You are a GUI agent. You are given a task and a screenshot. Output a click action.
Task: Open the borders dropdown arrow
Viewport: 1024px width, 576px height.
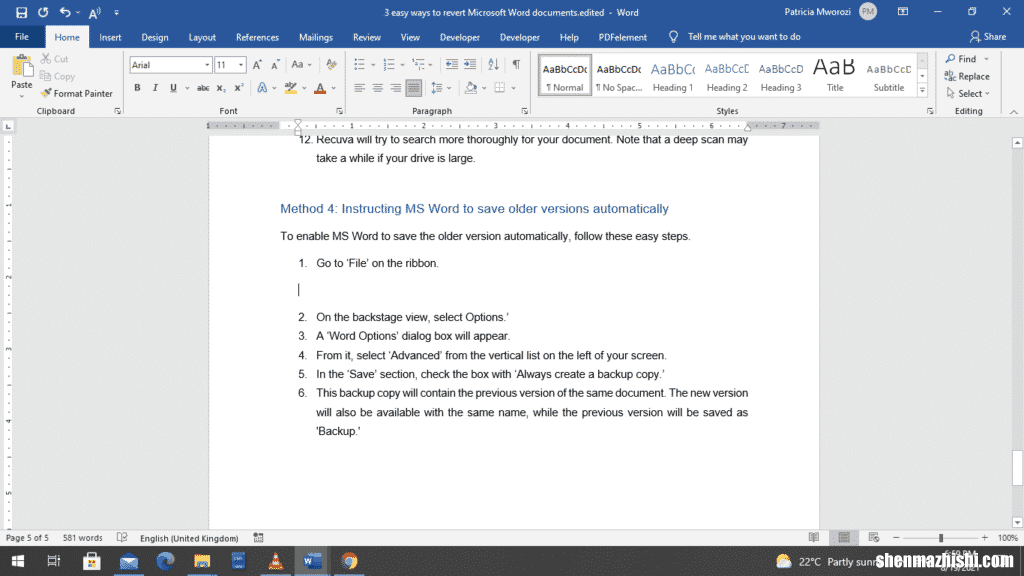coord(513,88)
